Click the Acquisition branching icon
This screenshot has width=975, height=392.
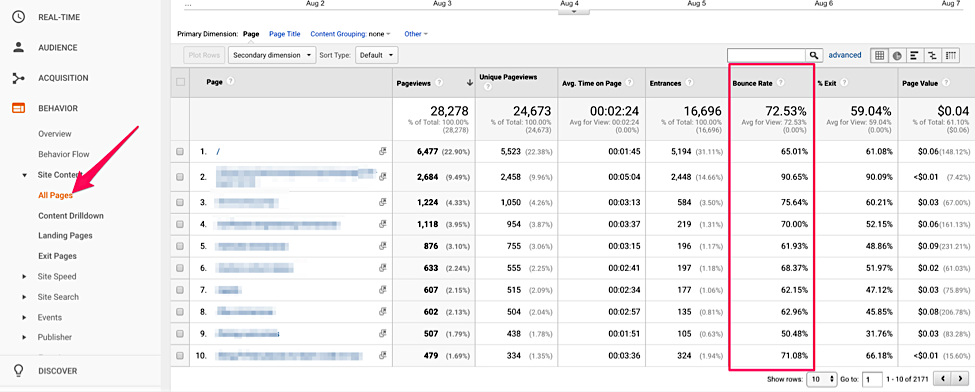point(19,78)
